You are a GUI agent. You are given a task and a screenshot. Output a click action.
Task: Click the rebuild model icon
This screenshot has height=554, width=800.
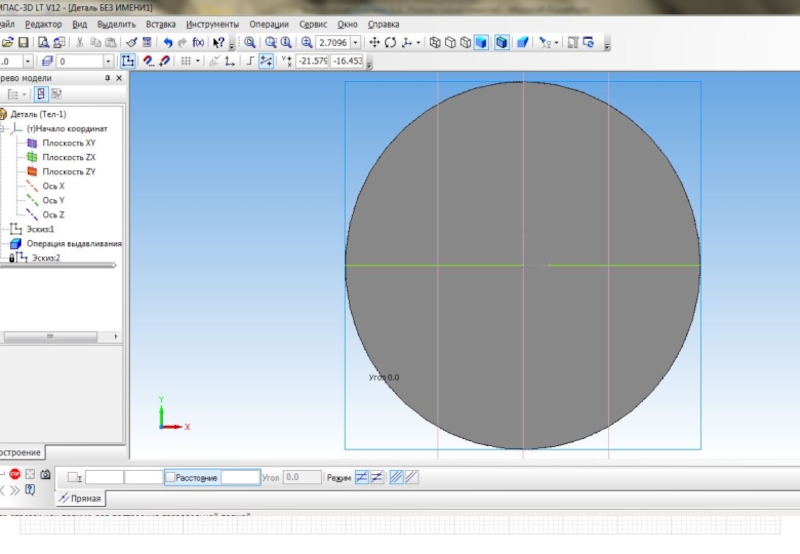[x=589, y=42]
